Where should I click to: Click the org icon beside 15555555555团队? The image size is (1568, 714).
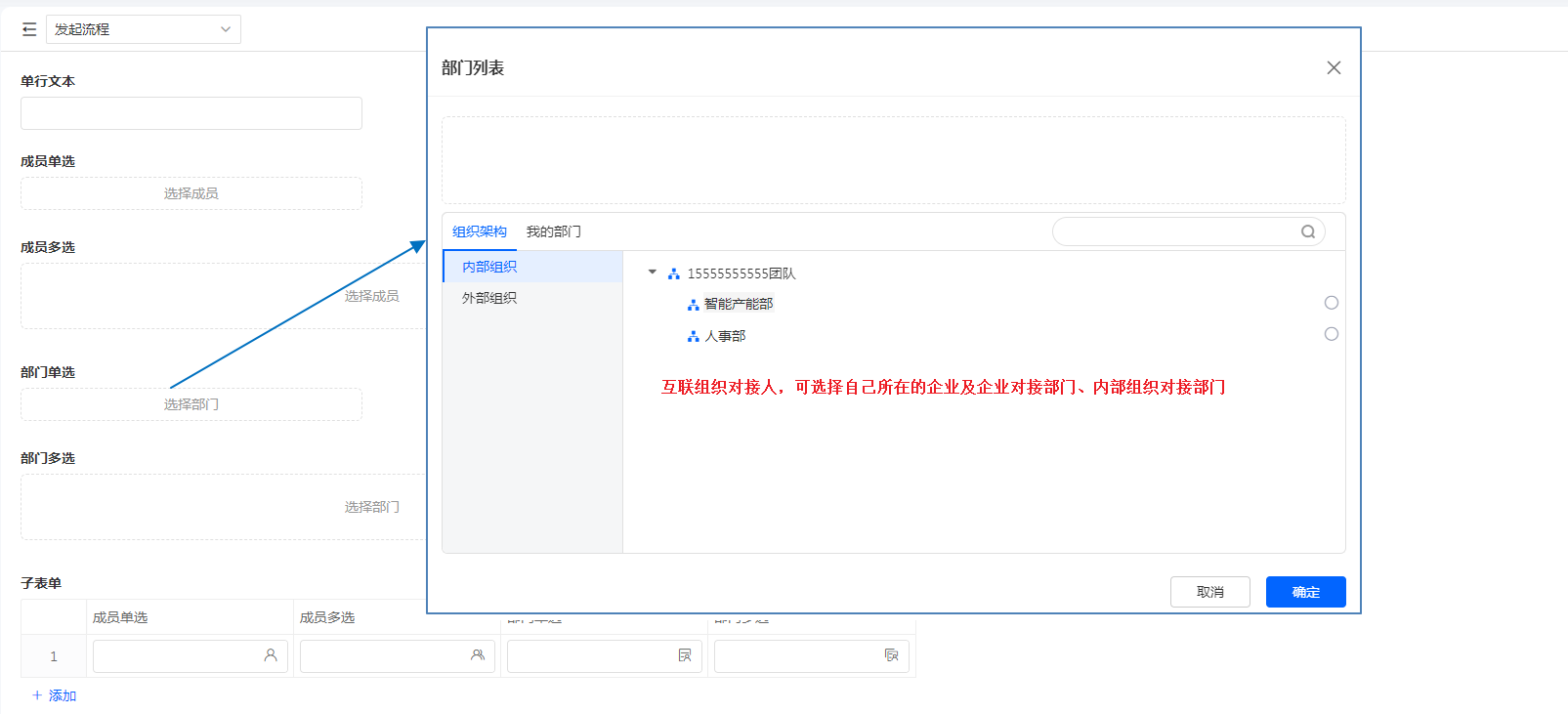(x=674, y=273)
